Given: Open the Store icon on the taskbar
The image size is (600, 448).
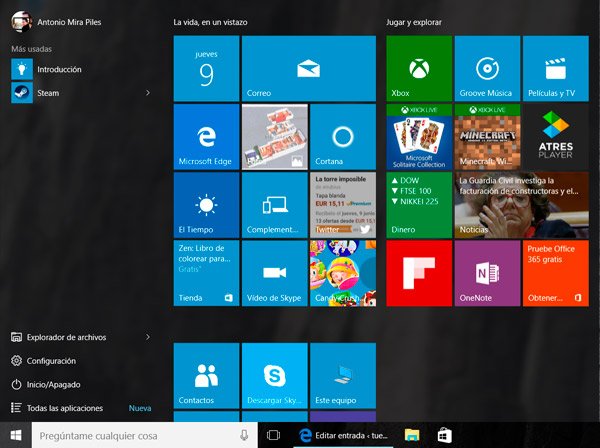Looking at the screenshot, I should [x=444, y=435].
